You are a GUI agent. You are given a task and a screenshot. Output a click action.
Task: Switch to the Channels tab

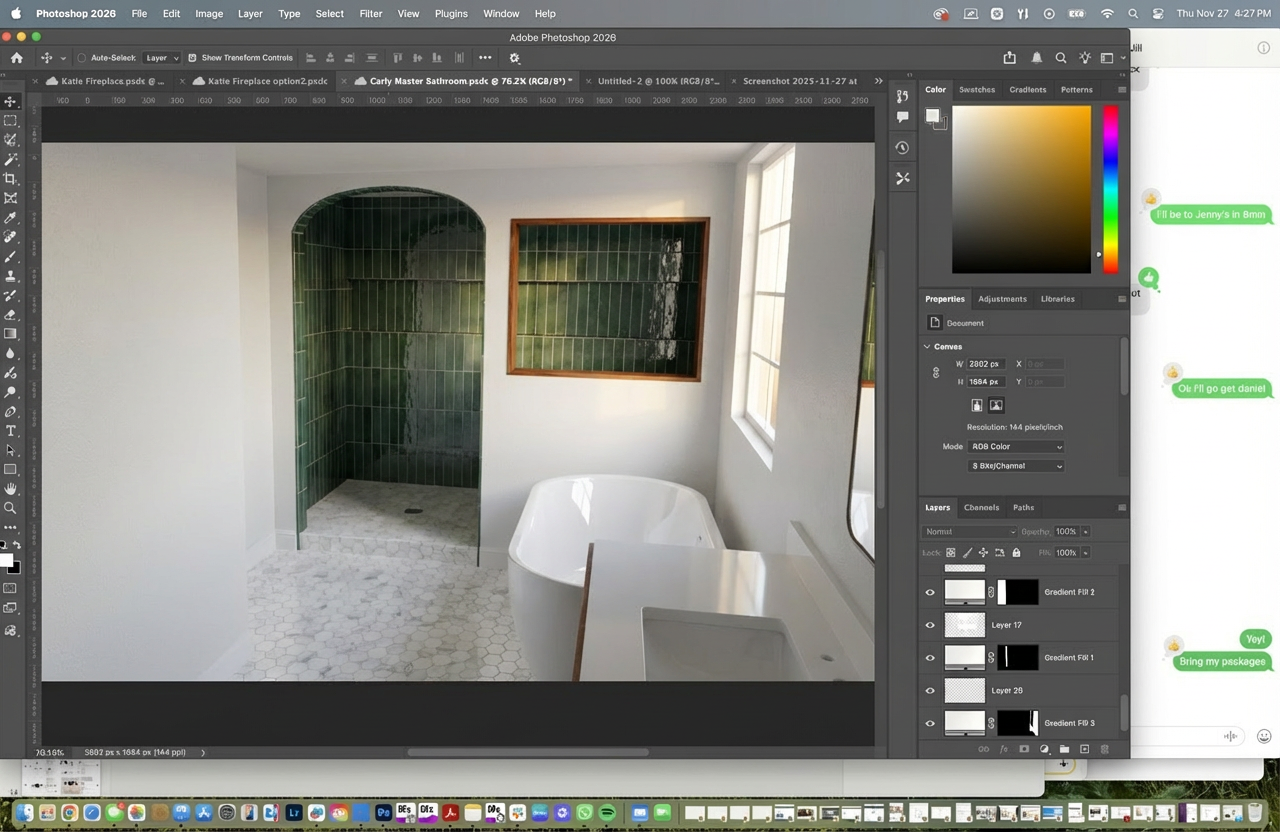tap(981, 508)
